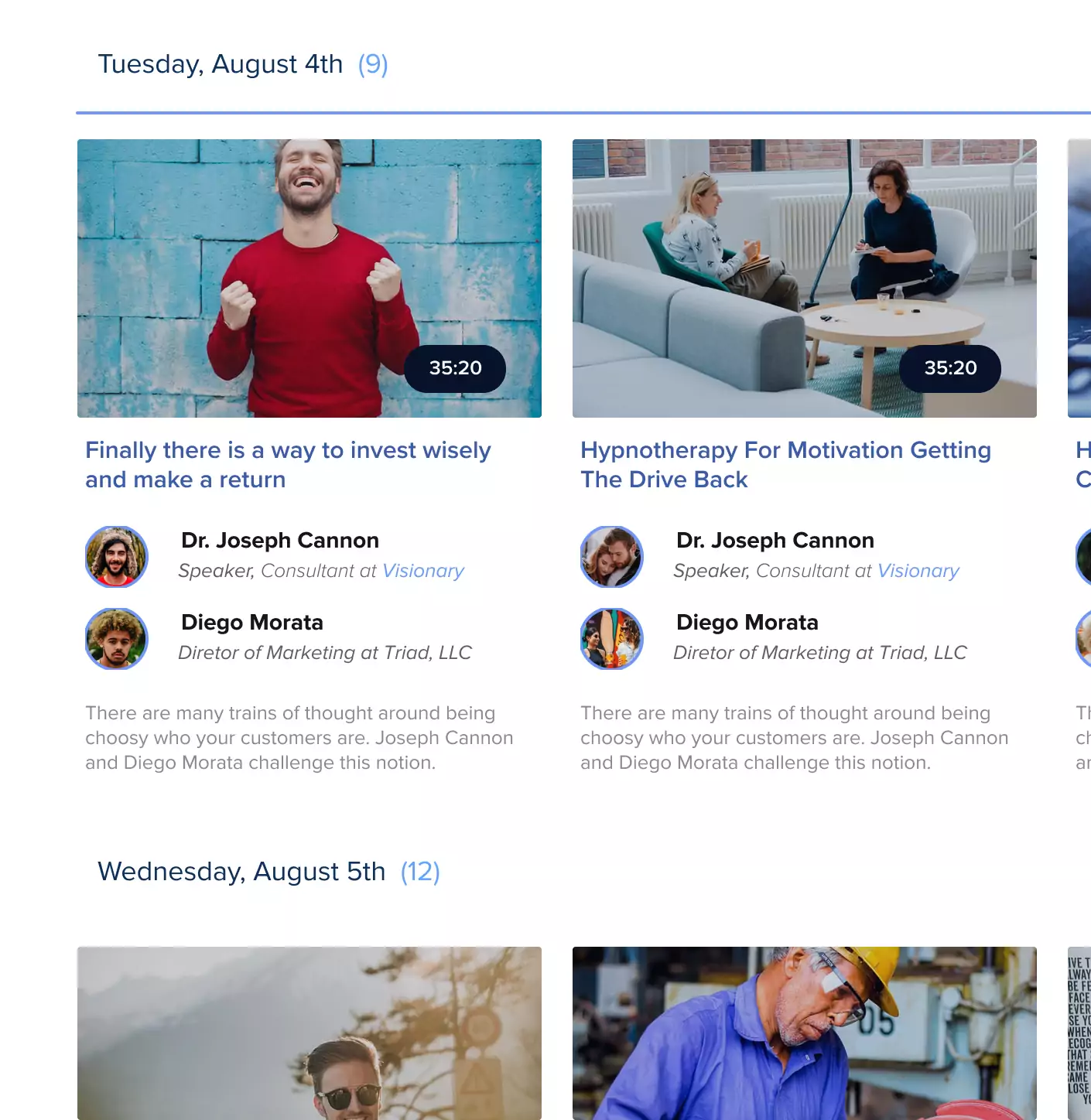Follow the Visionary link in first card
This screenshot has width=1091, height=1120.
(x=423, y=571)
